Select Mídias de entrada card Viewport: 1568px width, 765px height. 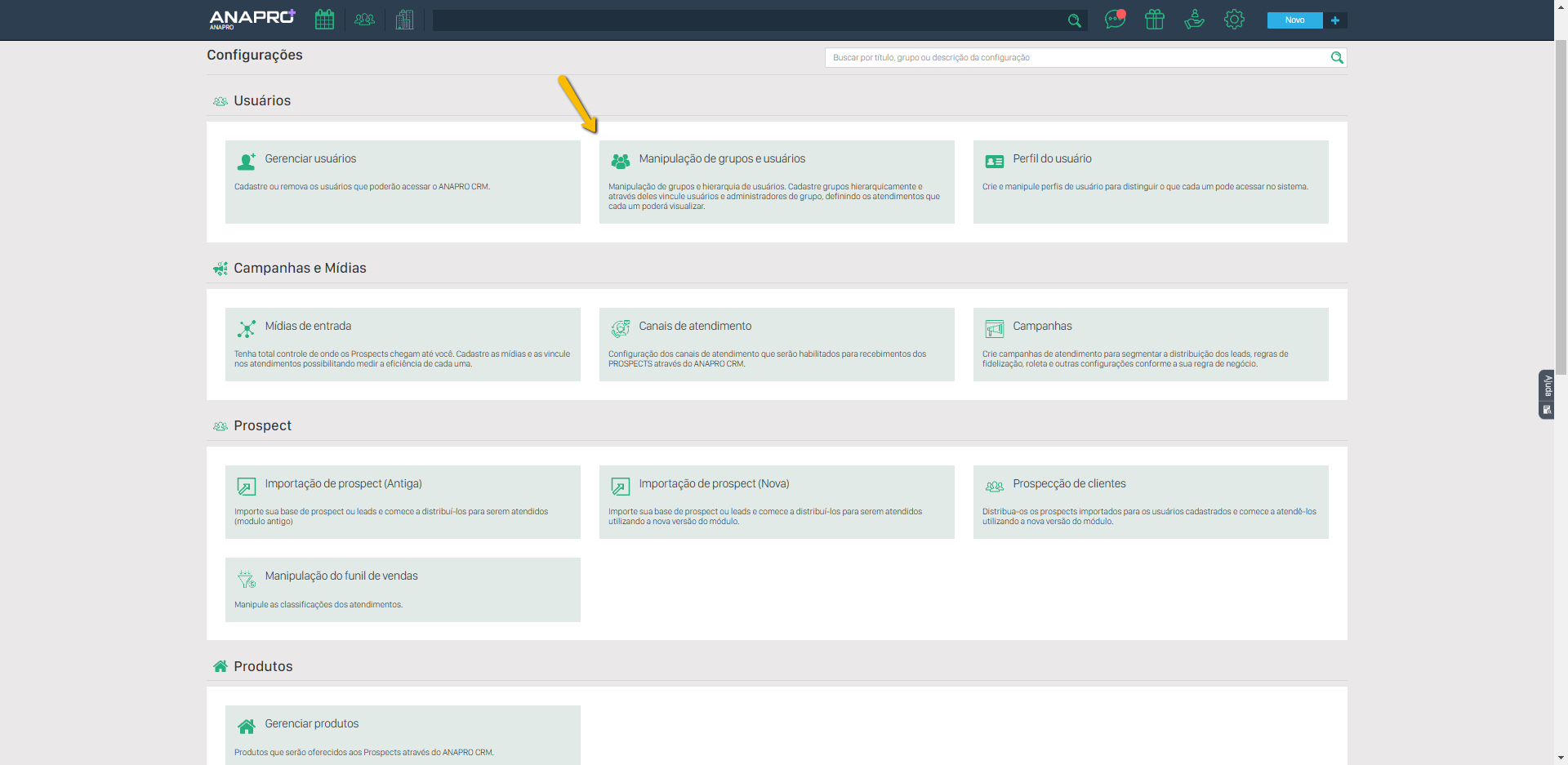click(403, 344)
